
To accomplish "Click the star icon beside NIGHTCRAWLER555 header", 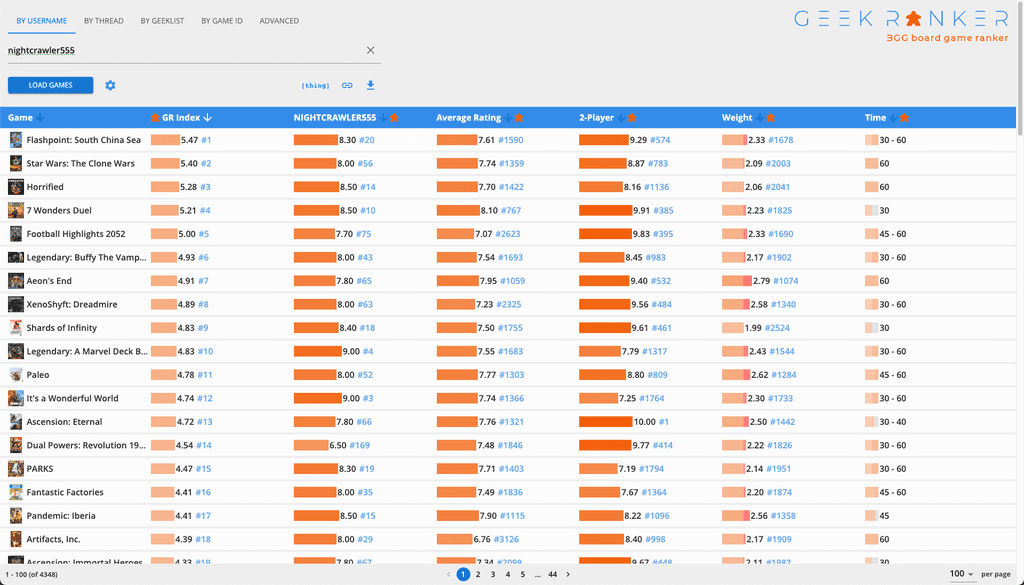I will (x=394, y=118).
